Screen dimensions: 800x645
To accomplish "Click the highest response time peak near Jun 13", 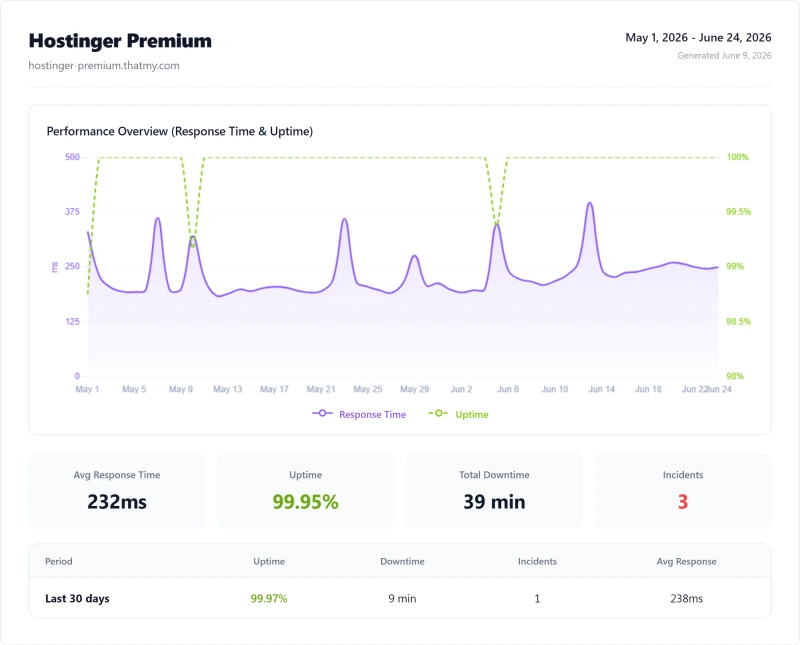I will [590, 203].
